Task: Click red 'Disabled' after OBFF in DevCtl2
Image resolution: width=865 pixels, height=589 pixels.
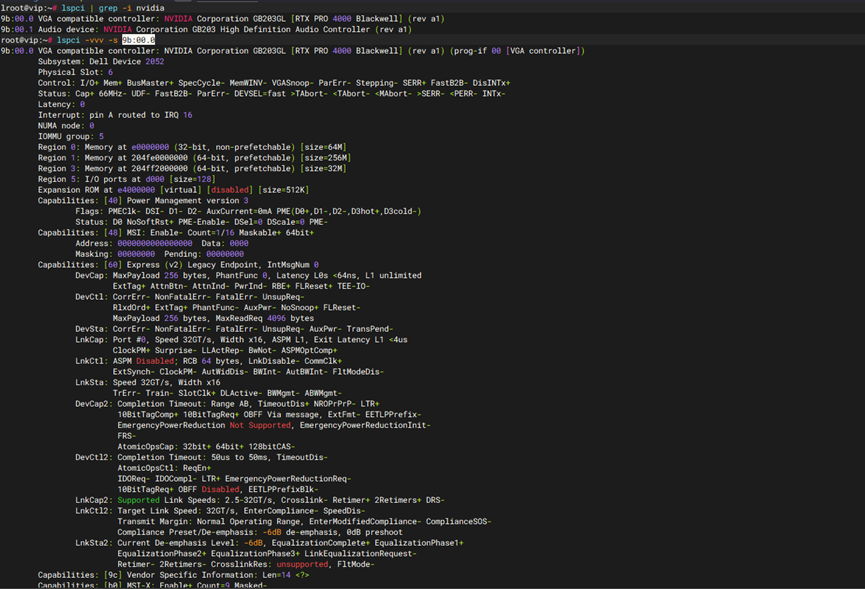Action: [221, 489]
